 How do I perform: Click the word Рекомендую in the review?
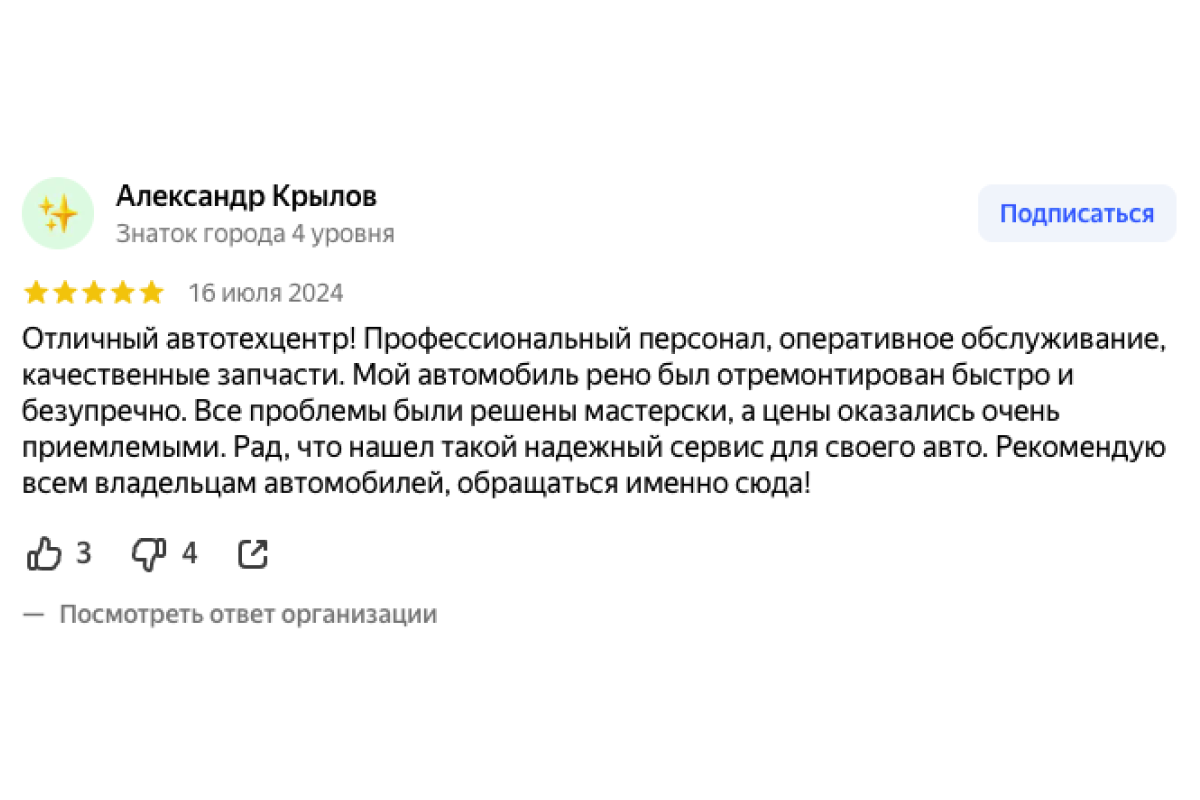click(1080, 448)
